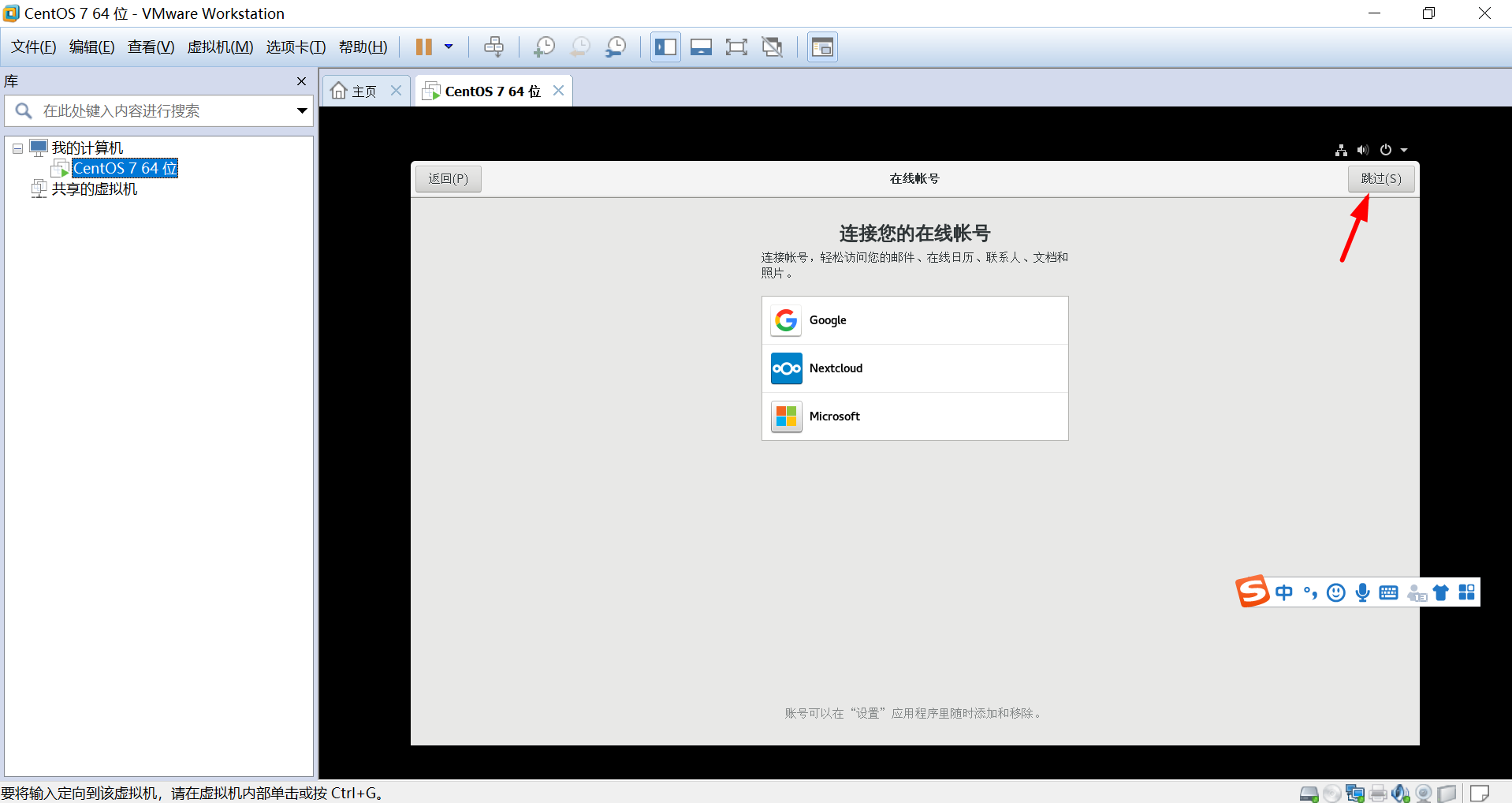This screenshot has height=803, width=1512.
Task: Click the guest network status icon
Action: [1341, 150]
